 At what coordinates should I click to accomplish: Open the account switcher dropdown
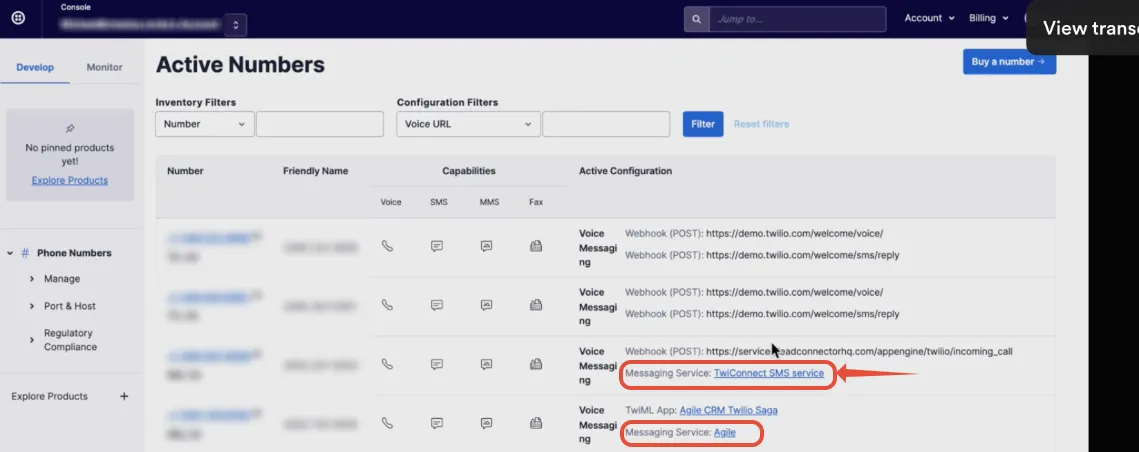235,25
